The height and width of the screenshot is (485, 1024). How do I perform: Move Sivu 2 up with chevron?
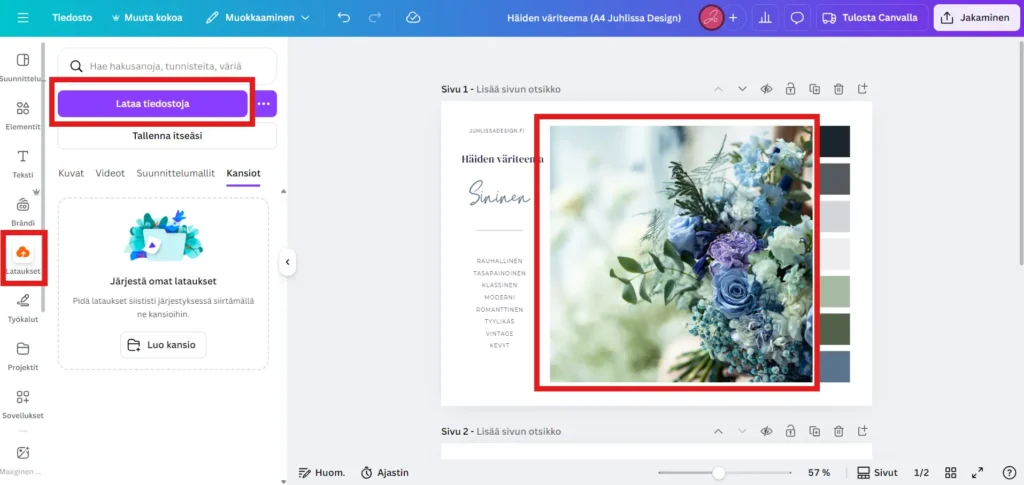coord(718,431)
